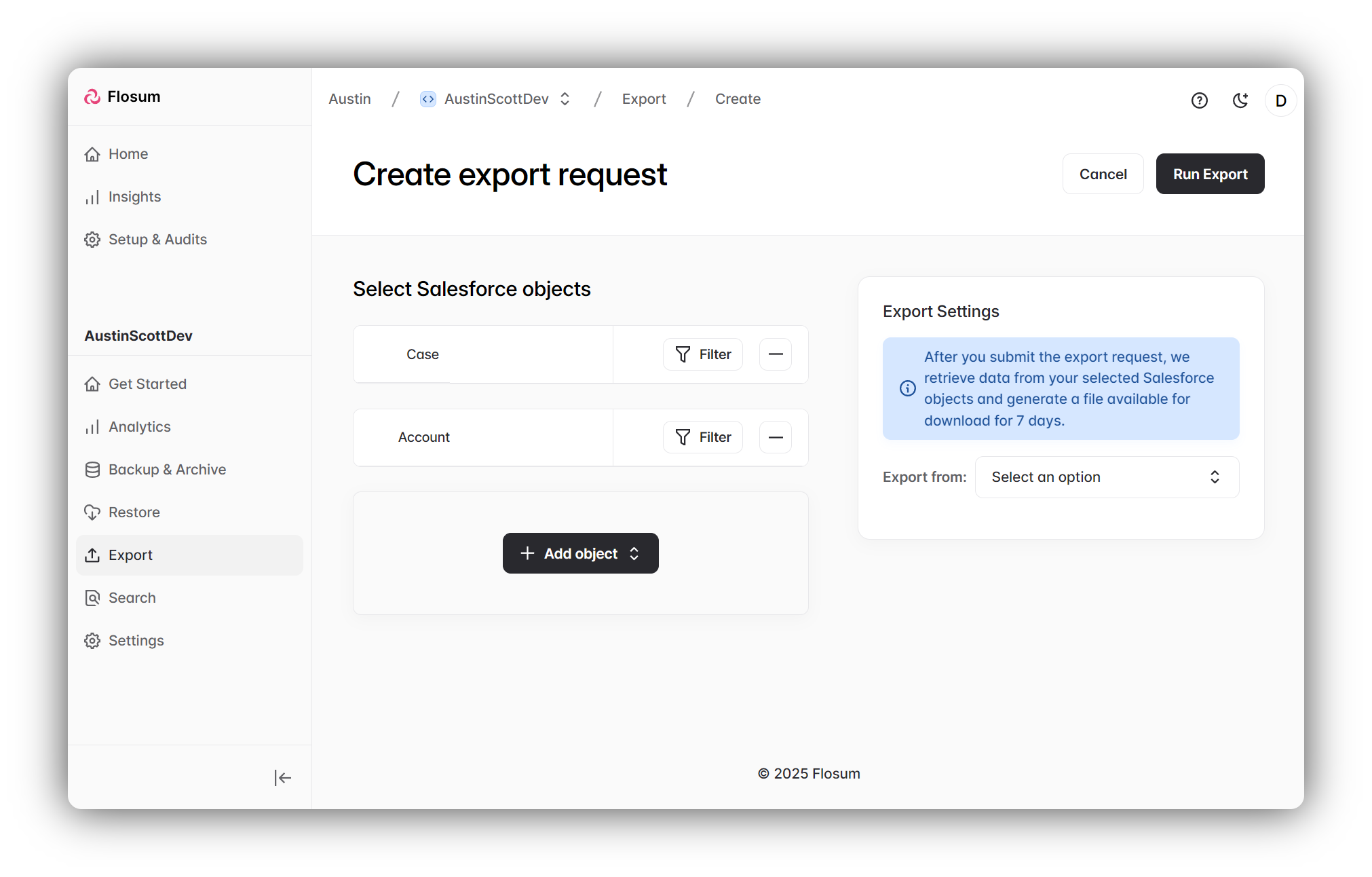Expand the Add object dropdown
1372x877 pixels.
(x=580, y=553)
